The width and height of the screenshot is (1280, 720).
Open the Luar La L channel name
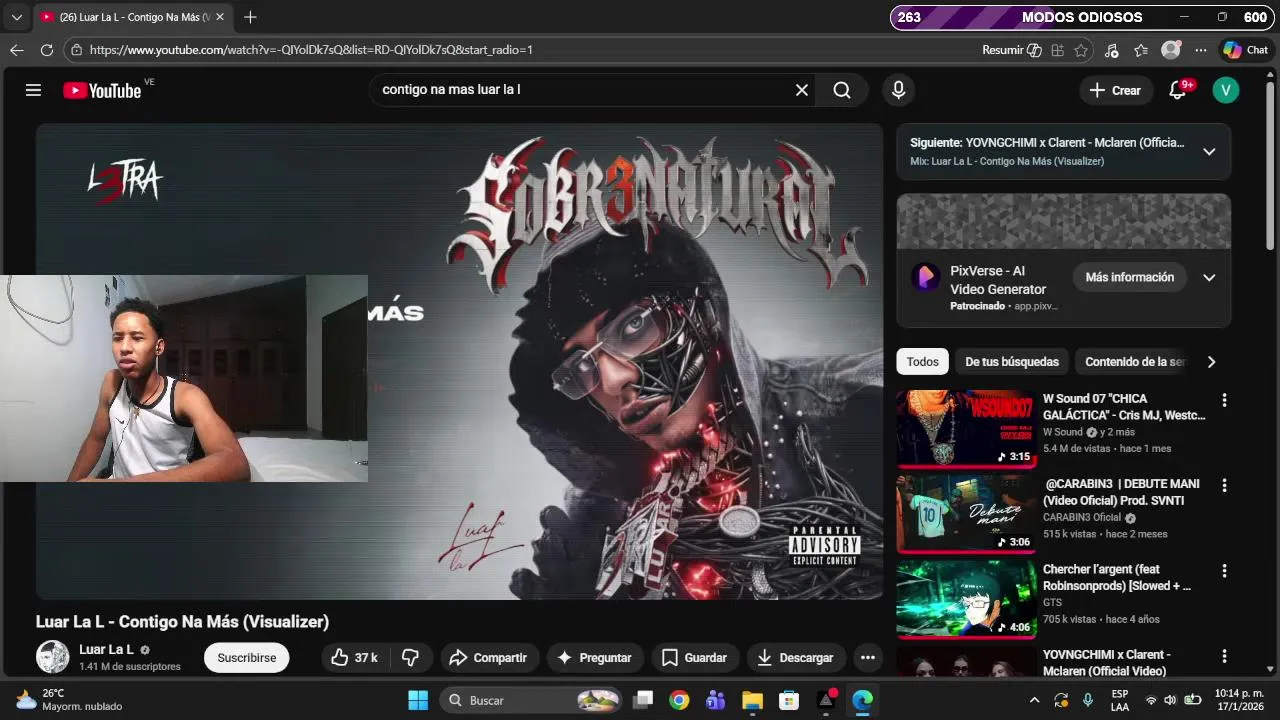107,649
